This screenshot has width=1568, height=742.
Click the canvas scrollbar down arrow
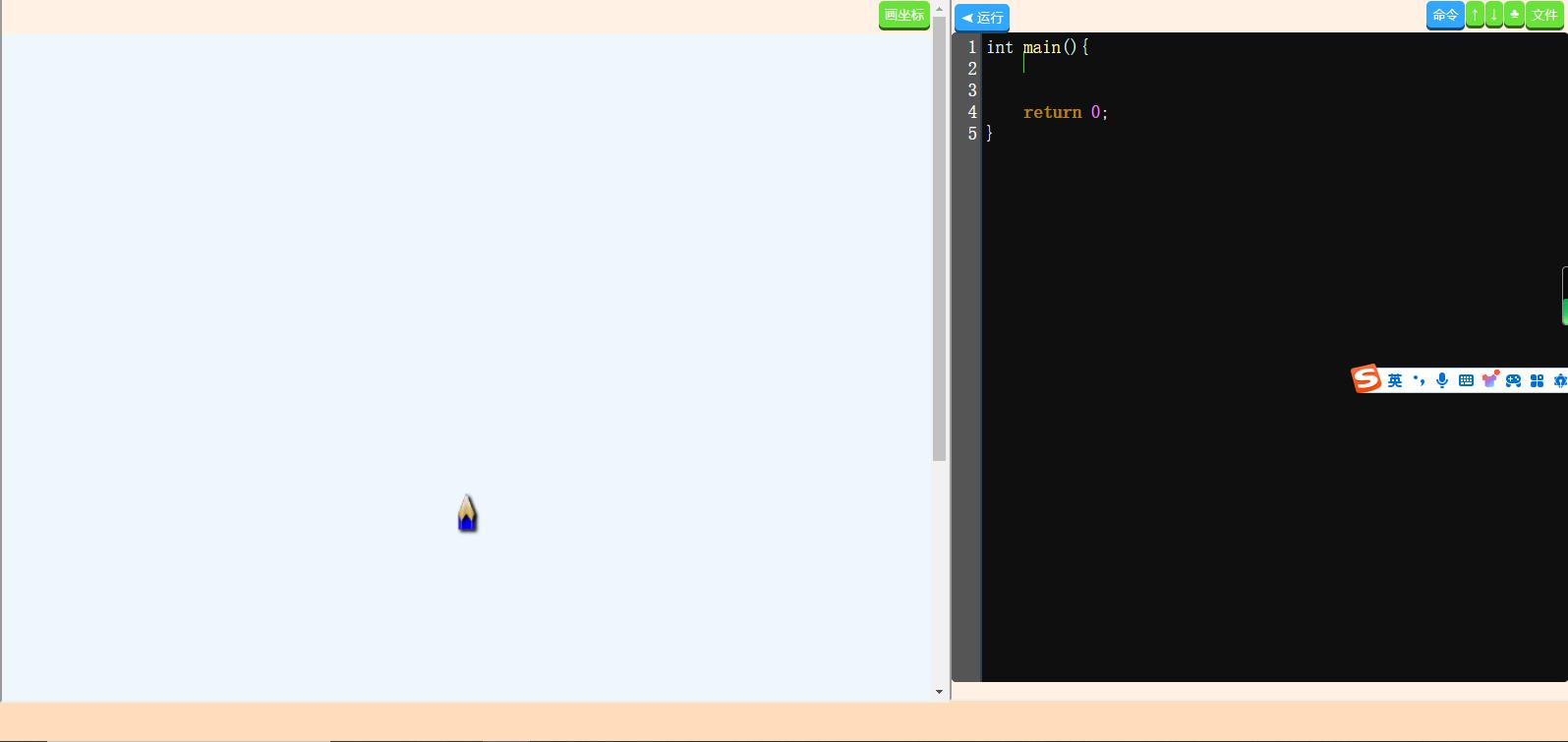tap(939, 692)
